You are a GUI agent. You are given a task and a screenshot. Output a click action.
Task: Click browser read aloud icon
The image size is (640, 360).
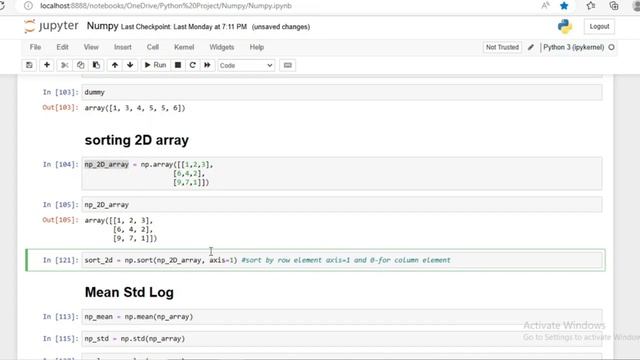click(545, 6)
